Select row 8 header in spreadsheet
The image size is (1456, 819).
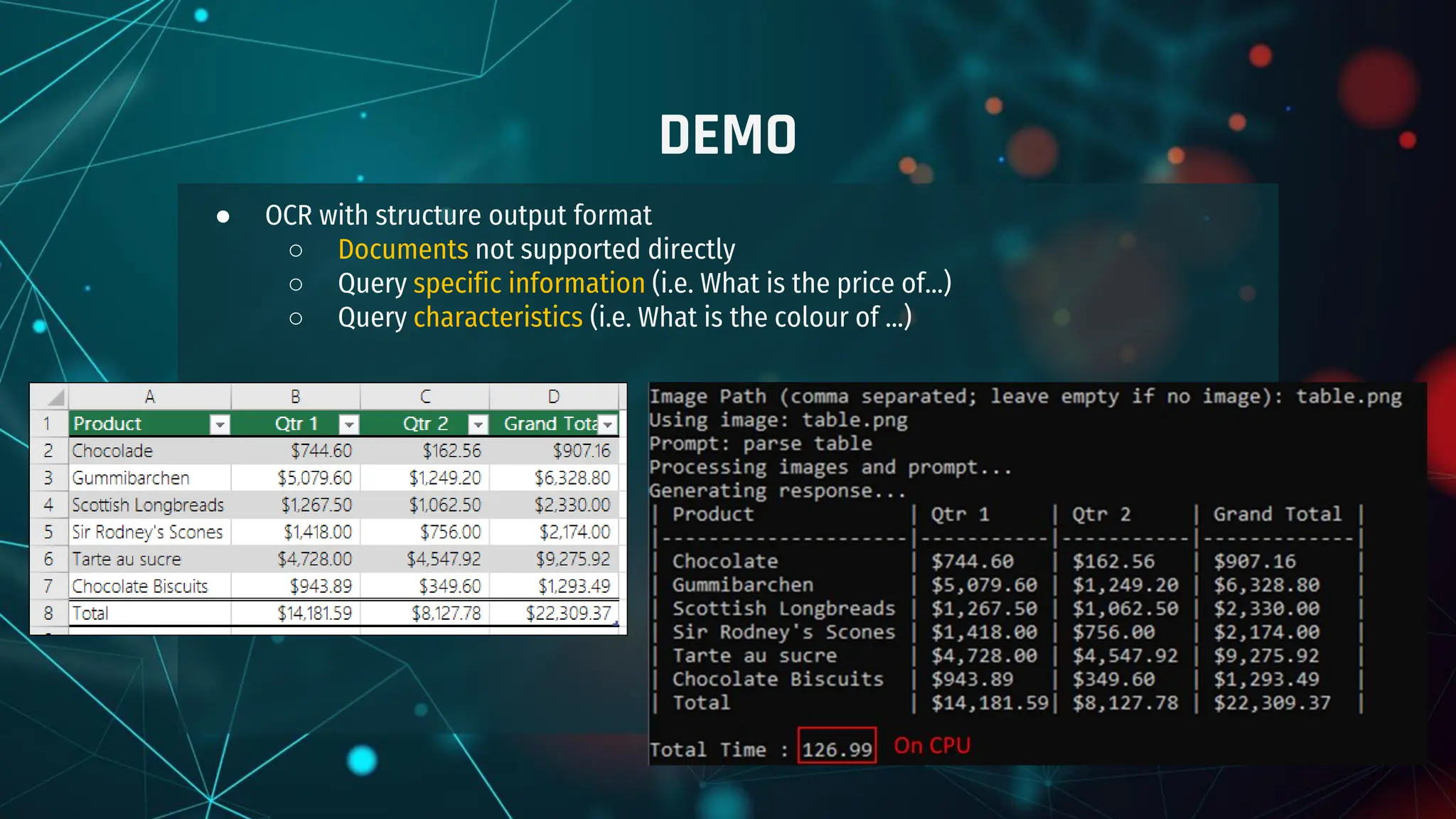click(x=49, y=613)
